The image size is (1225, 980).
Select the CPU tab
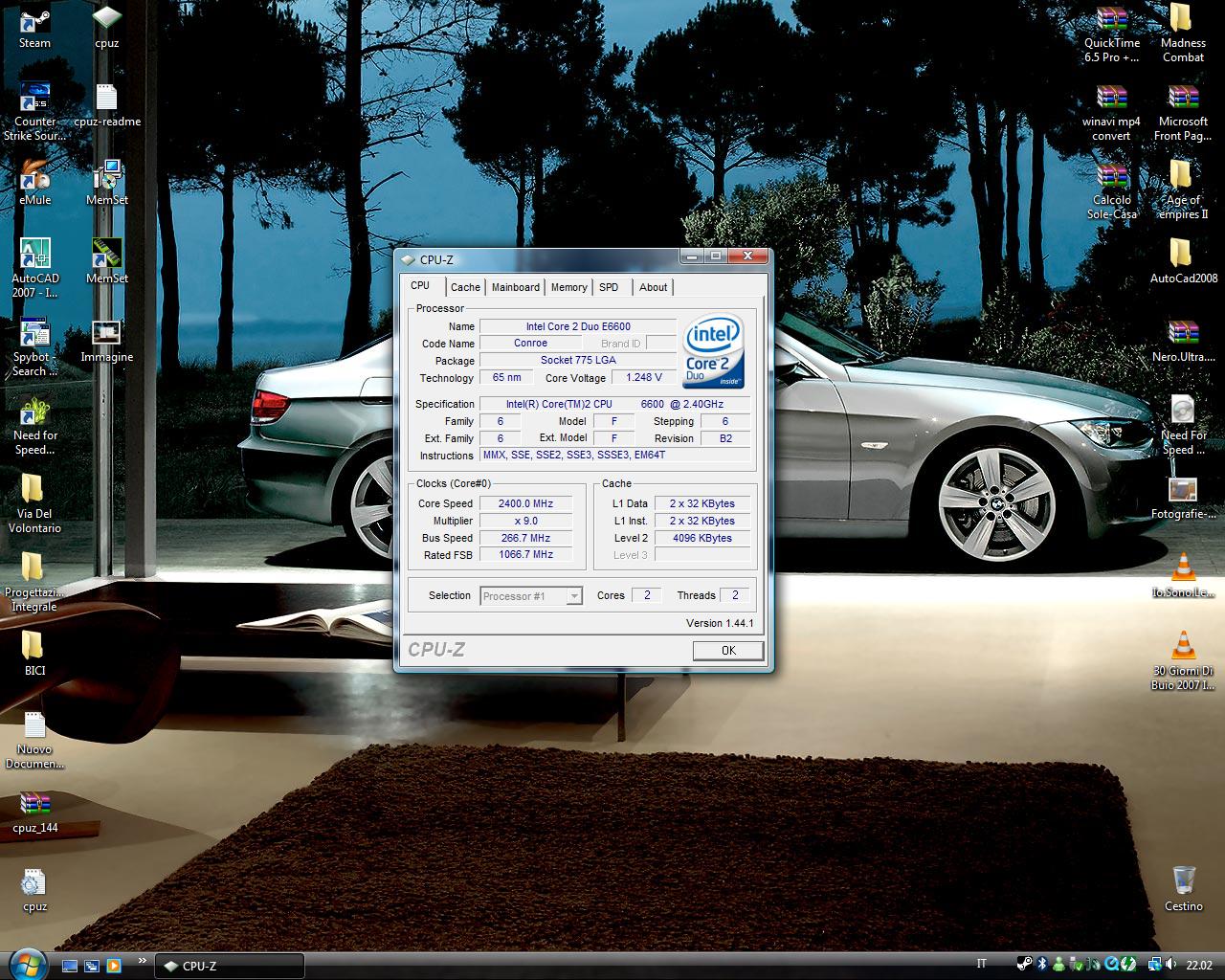tap(420, 285)
